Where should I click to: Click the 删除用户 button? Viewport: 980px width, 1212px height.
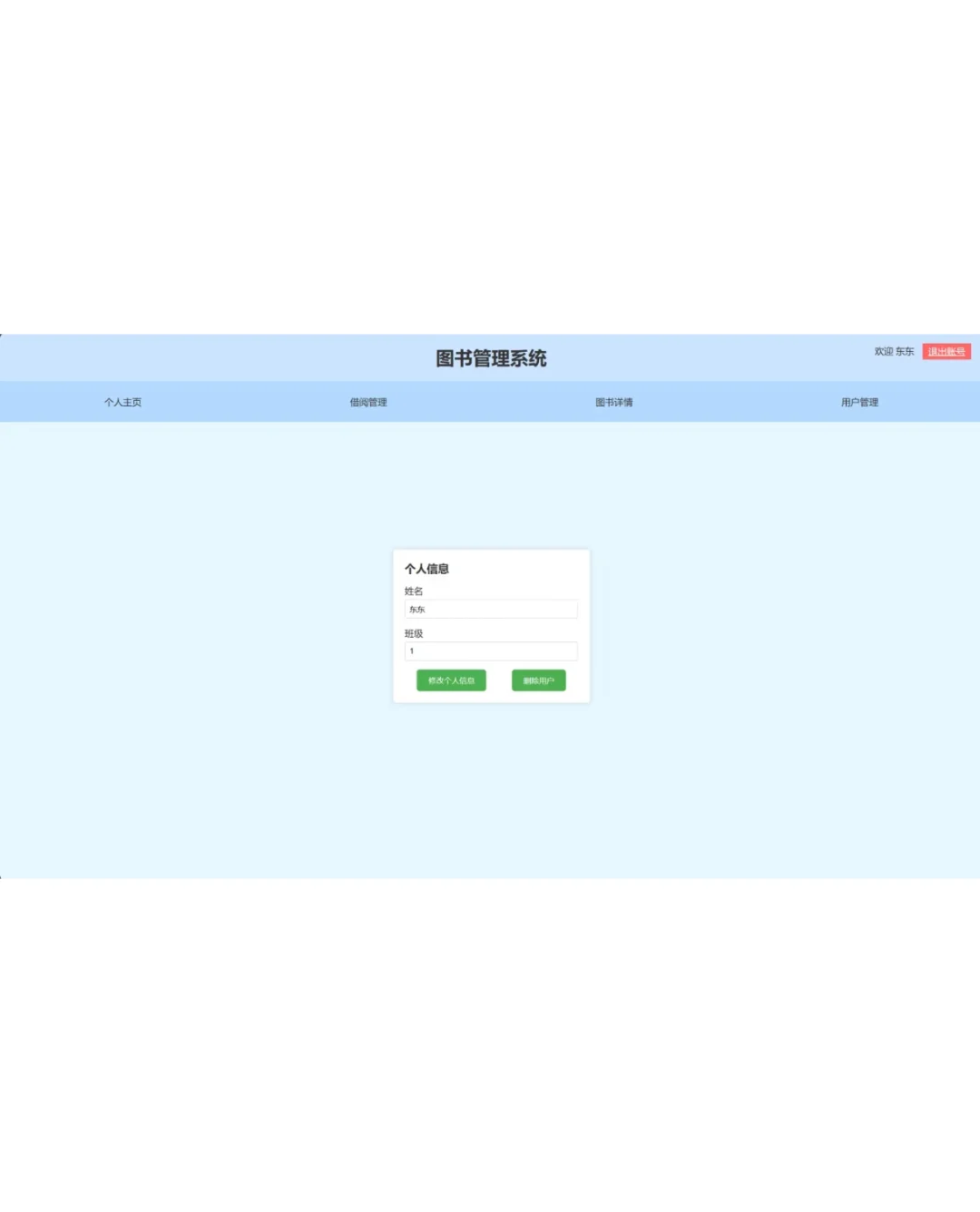[x=539, y=680]
